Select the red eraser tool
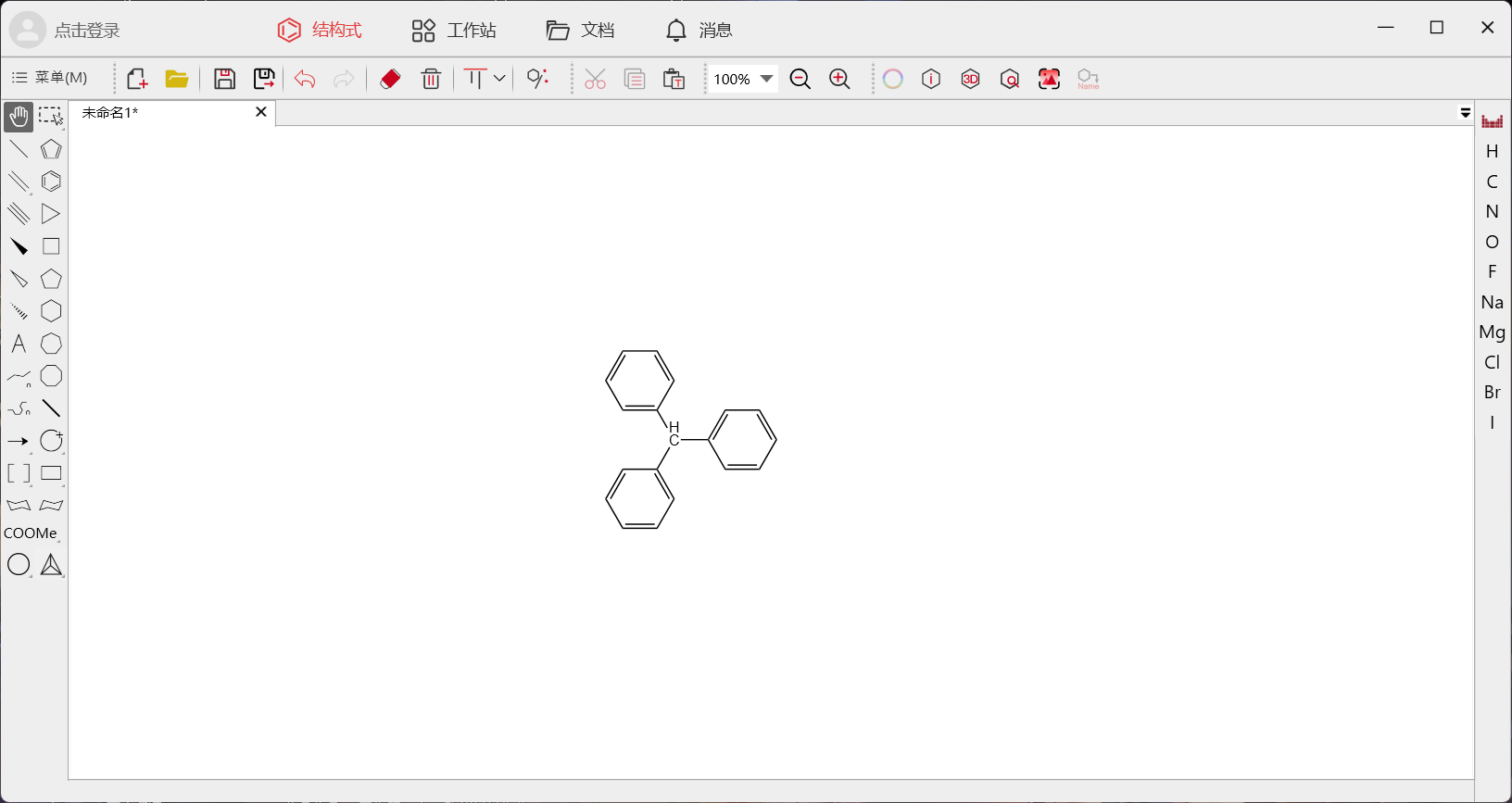This screenshot has width=1512, height=803. 390,79
